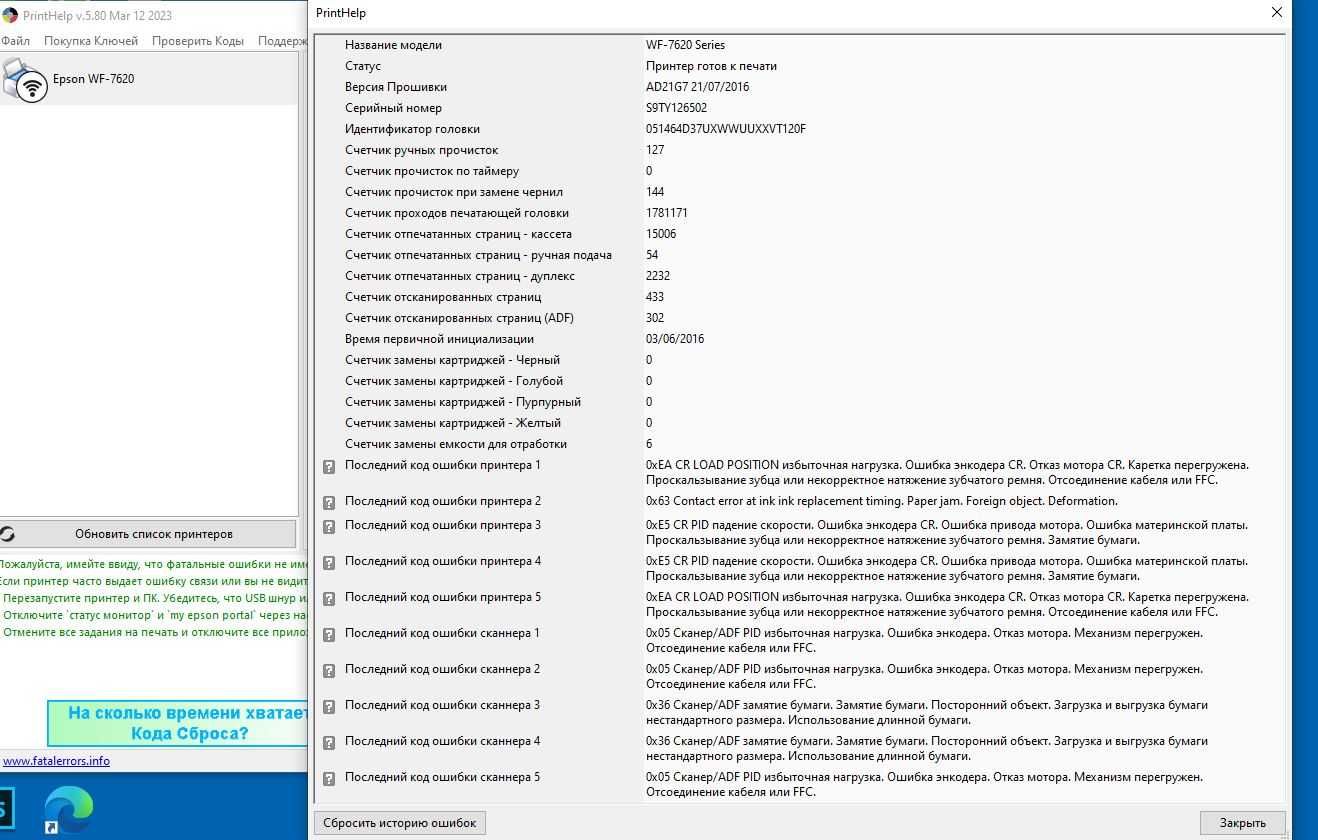Click ADF scanned pages count 302
The width and height of the screenshot is (1318, 840).
[655, 318]
